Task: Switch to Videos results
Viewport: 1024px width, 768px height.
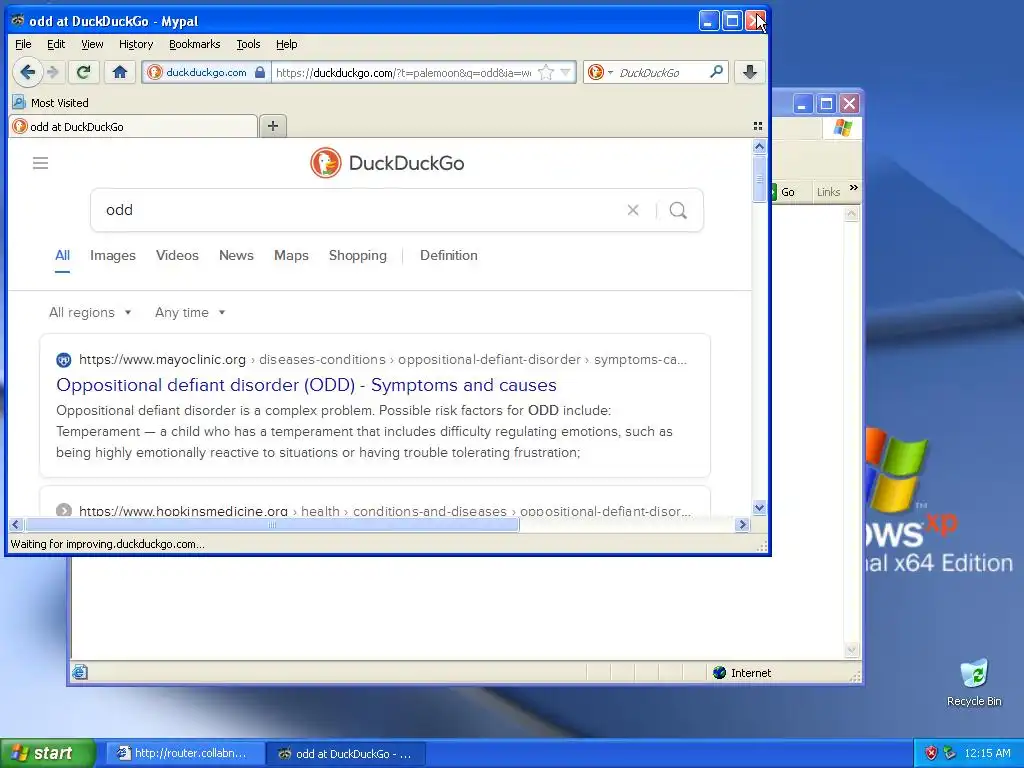Action: click(x=177, y=255)
